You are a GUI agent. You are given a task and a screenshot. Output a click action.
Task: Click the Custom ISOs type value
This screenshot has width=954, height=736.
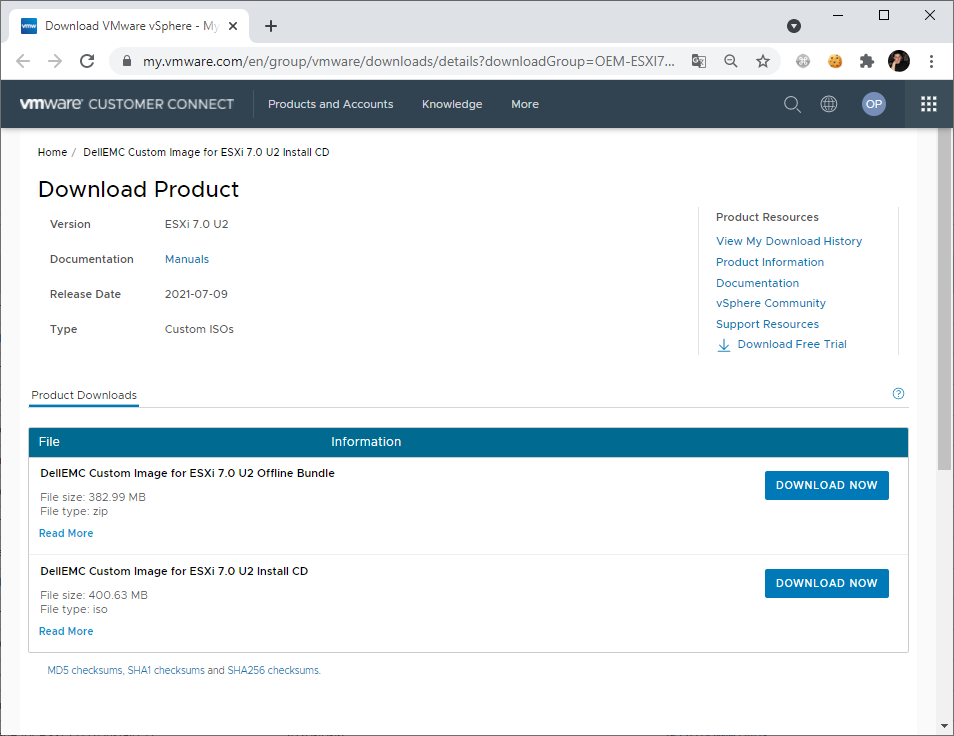[x=199, y=329]
